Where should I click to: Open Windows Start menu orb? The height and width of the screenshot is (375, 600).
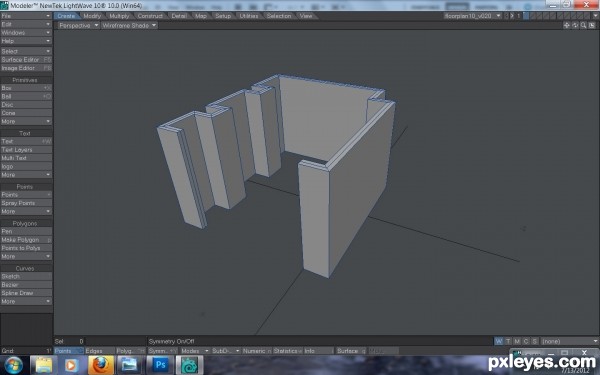[x=13, y=365]
